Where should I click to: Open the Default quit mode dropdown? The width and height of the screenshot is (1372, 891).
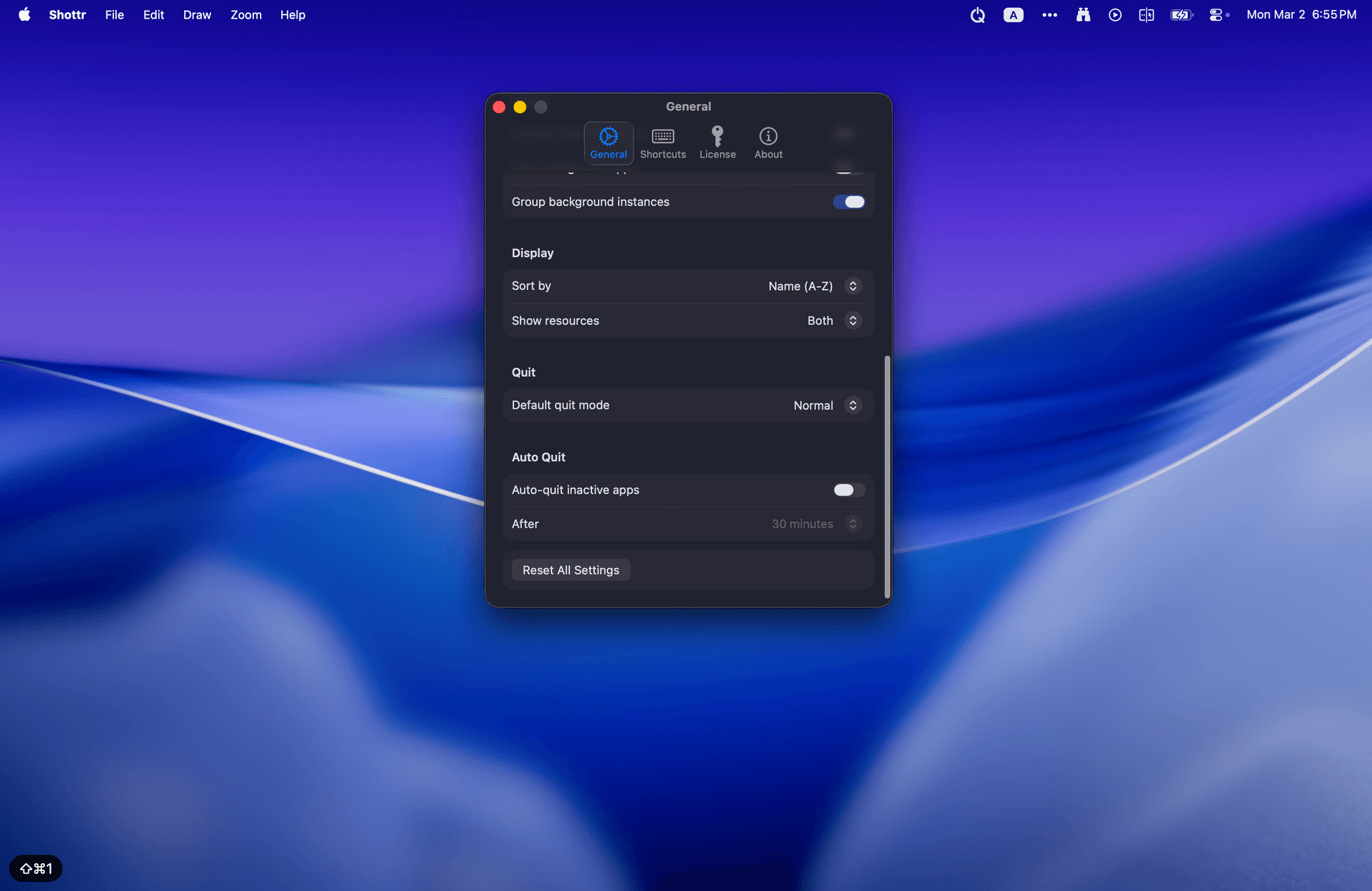point(852,405)
